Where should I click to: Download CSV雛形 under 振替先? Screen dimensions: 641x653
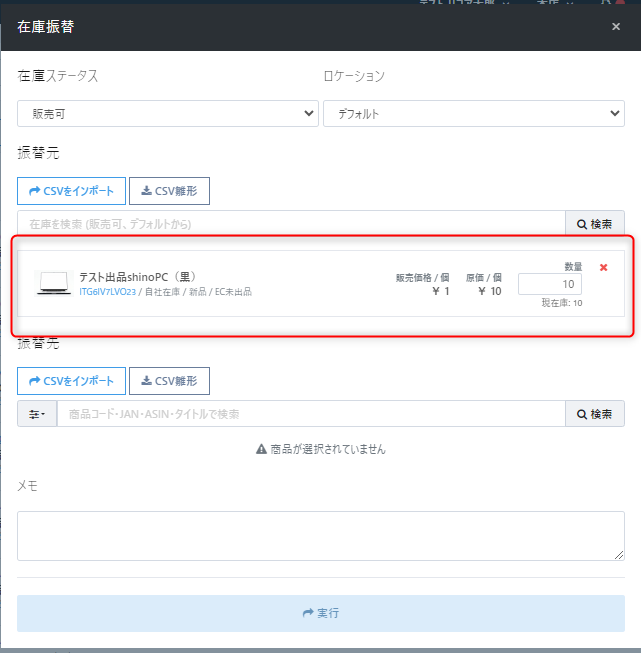click(x=169, y=380)
